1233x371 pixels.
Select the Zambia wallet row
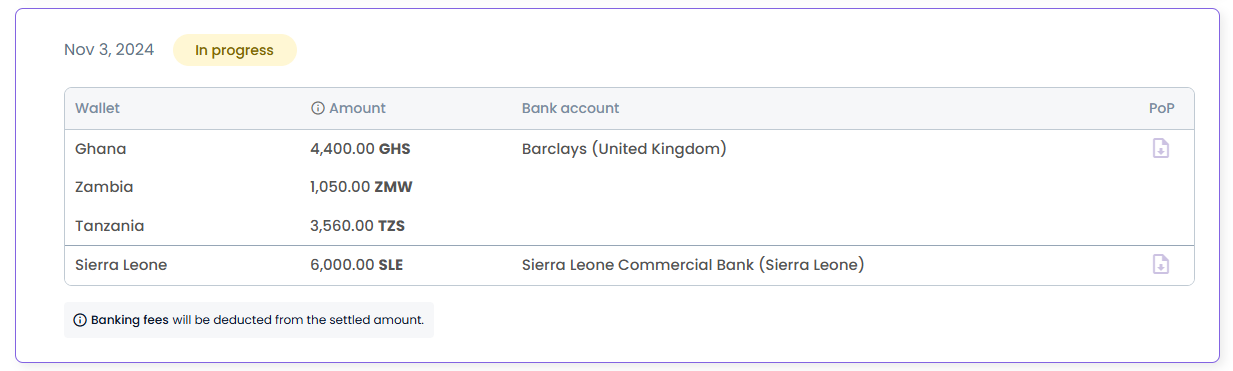click(x=629, y=187)
